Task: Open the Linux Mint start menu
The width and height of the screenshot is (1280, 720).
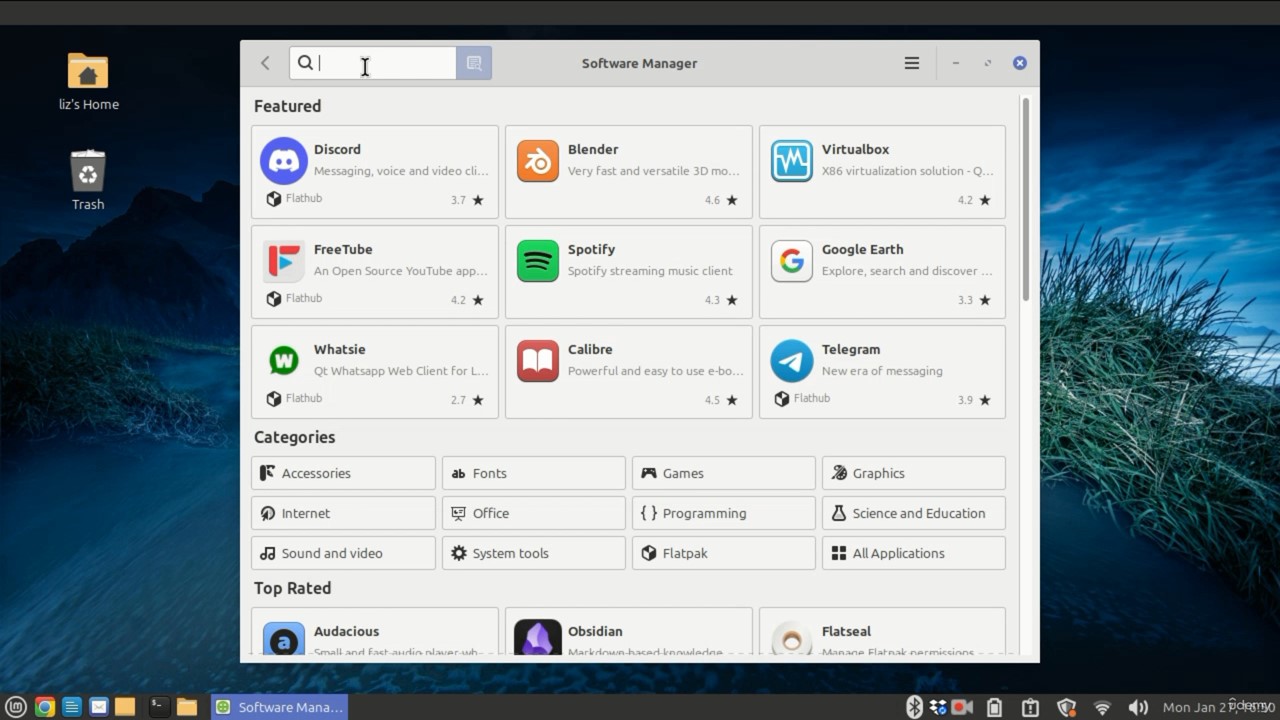Action: [x=17, y=707]
